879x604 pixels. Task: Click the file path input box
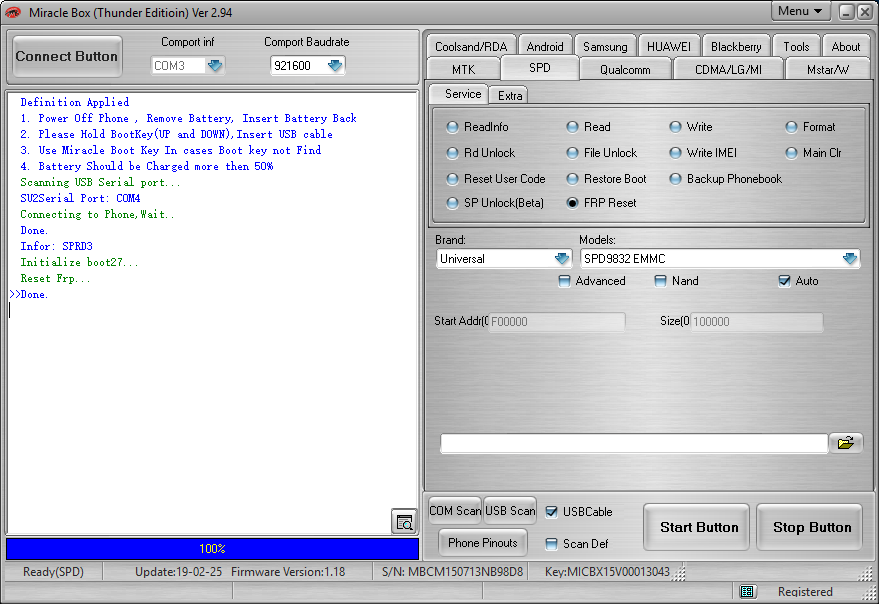point(634,443)
